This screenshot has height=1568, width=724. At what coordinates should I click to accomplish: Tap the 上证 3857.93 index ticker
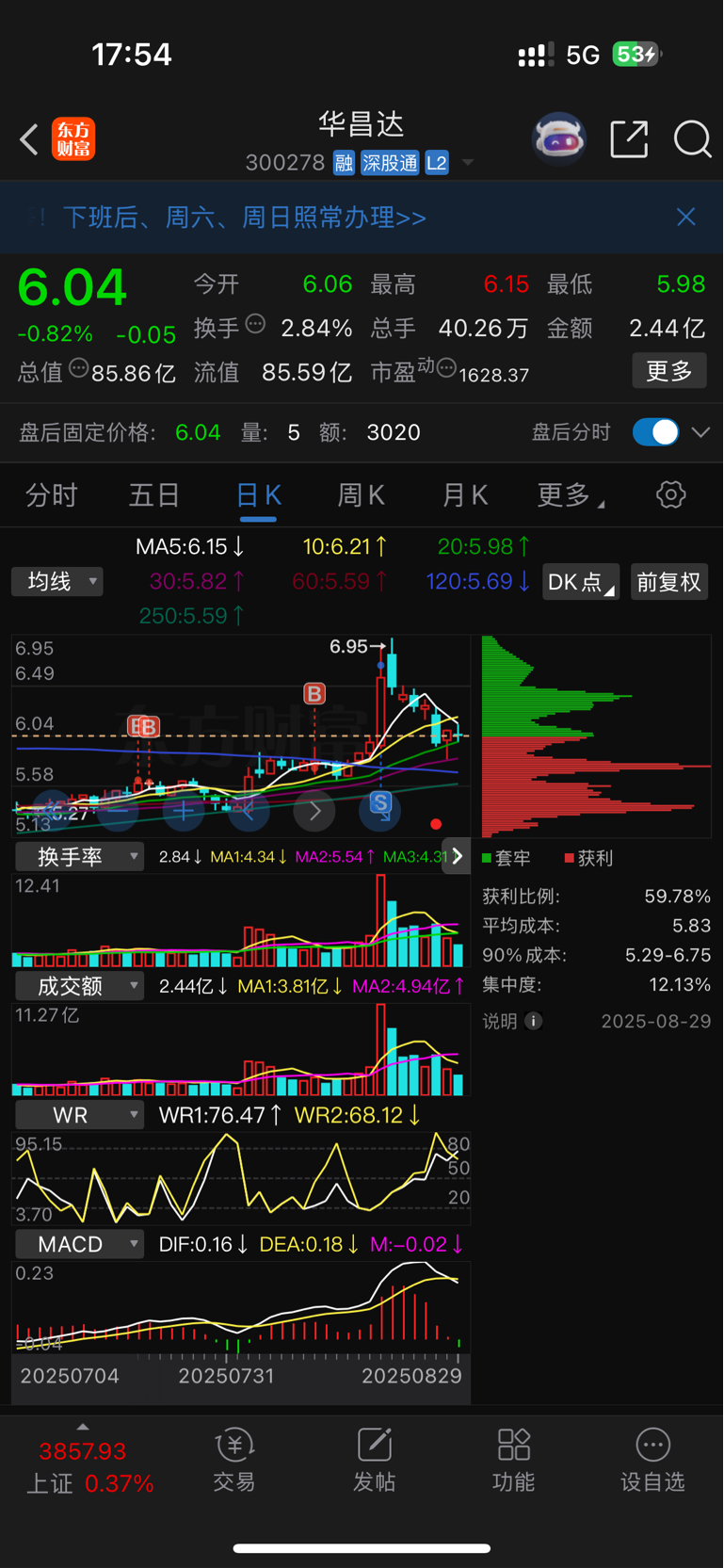[89, 1467]
